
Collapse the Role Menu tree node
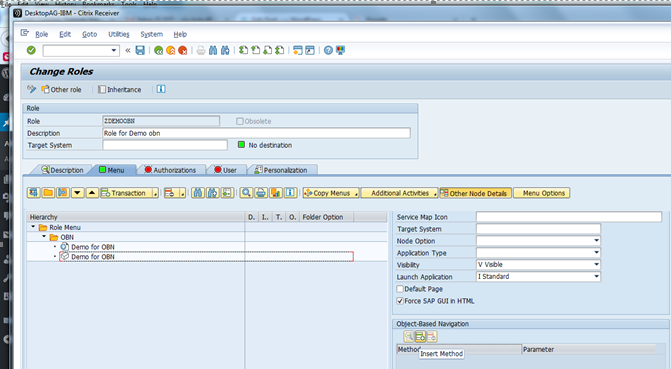(x=33, y=227)
